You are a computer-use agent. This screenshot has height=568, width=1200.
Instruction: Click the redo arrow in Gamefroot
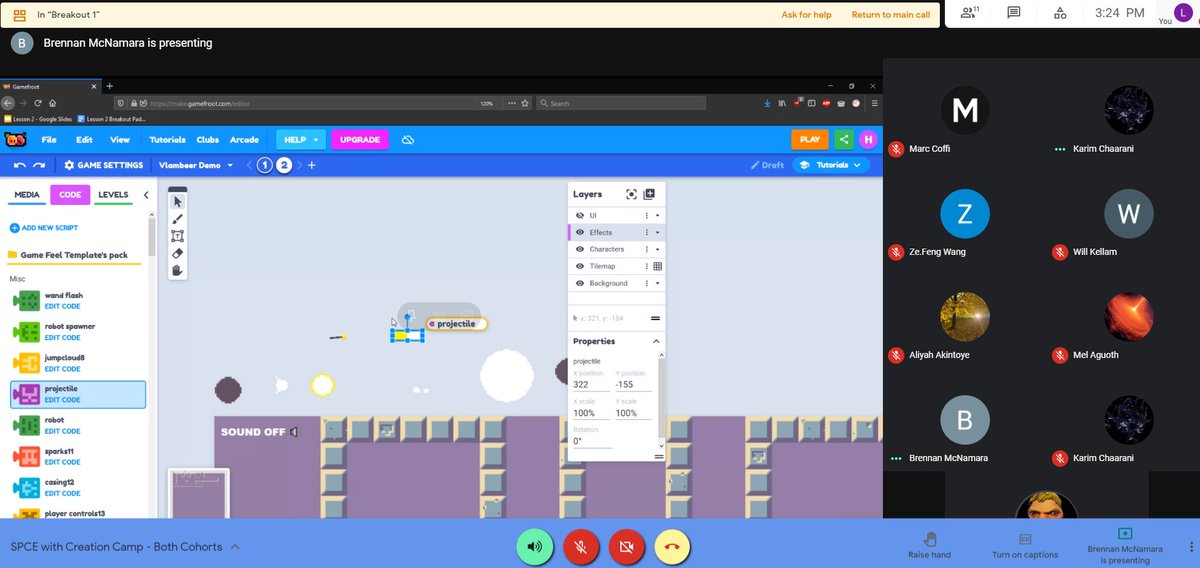pos(39,165)
